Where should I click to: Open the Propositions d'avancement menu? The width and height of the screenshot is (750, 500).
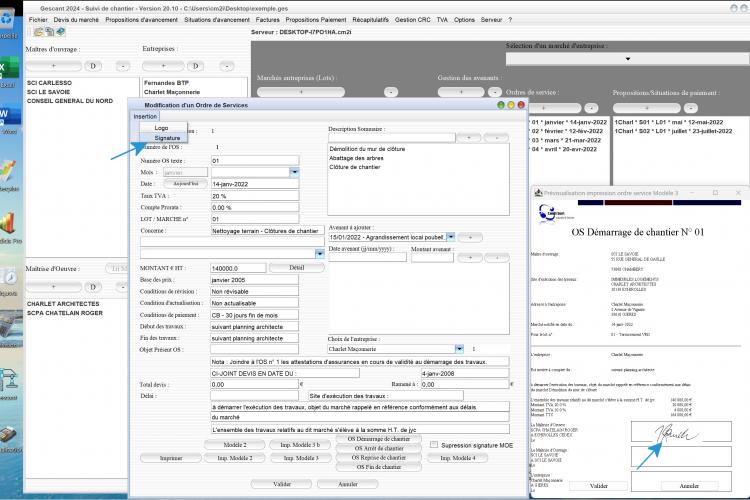pos(141,20)
